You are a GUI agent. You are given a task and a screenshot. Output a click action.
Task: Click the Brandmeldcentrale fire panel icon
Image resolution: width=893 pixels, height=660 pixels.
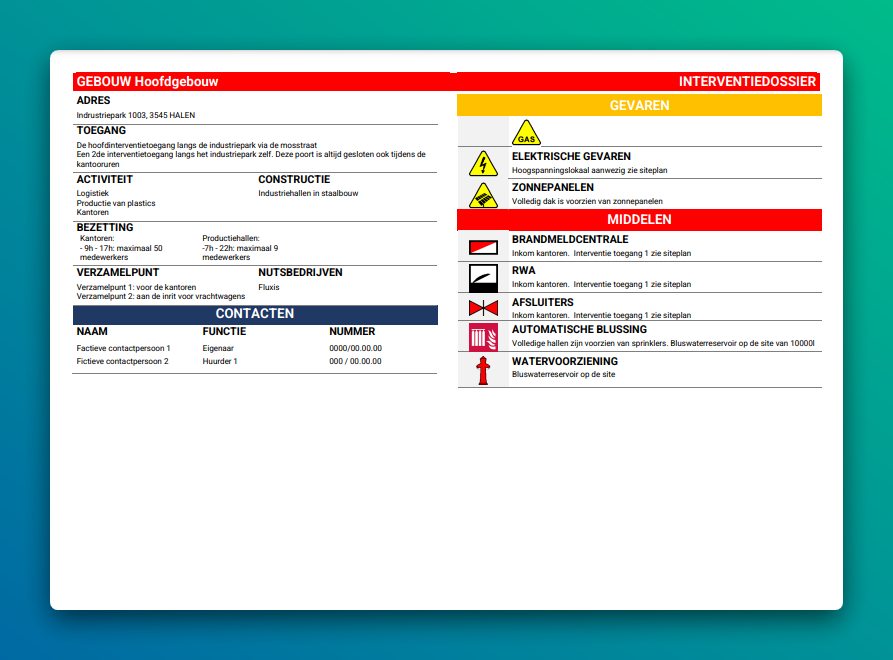(483, 247)
